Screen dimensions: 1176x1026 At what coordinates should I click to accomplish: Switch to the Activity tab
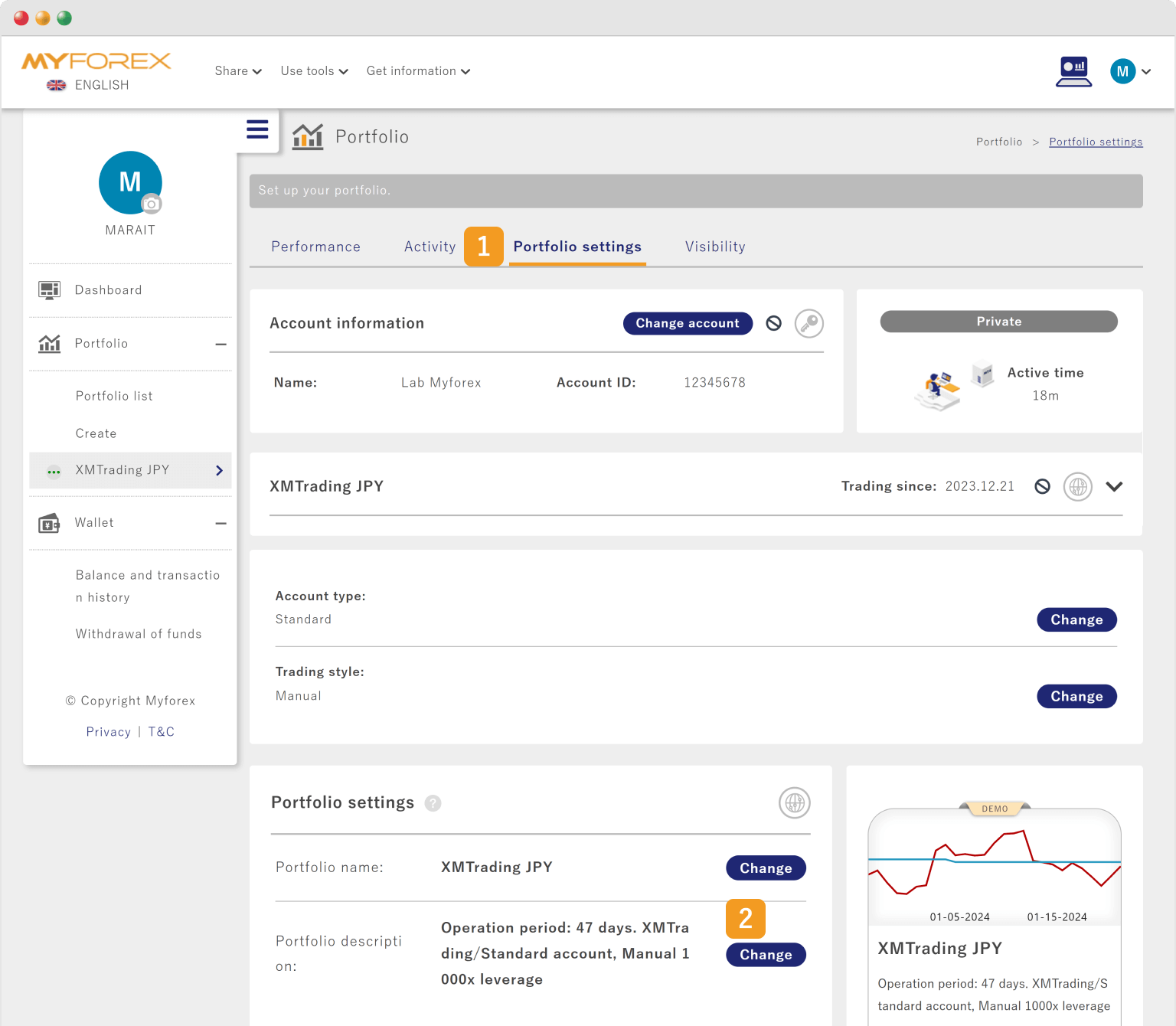tap(430, 247)
